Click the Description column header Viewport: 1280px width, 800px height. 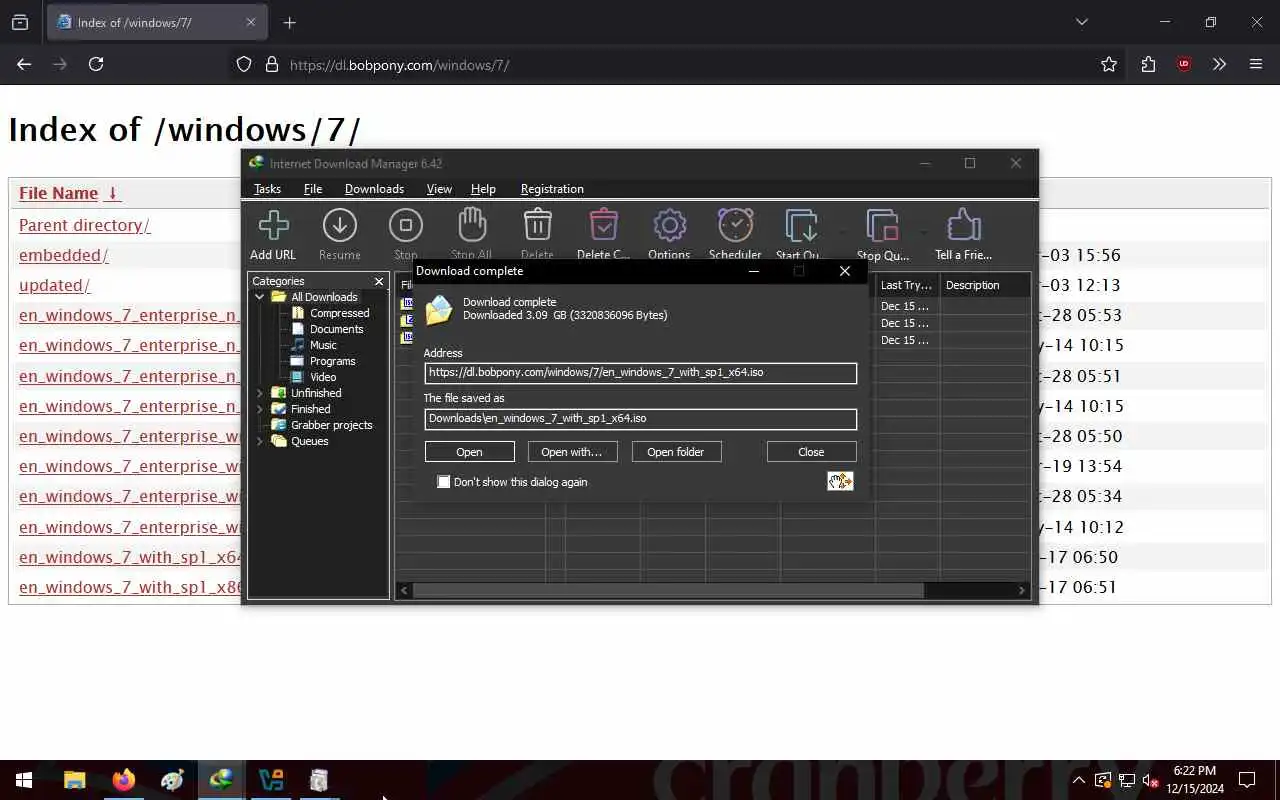pyautogui.click(x=985, y=285)
